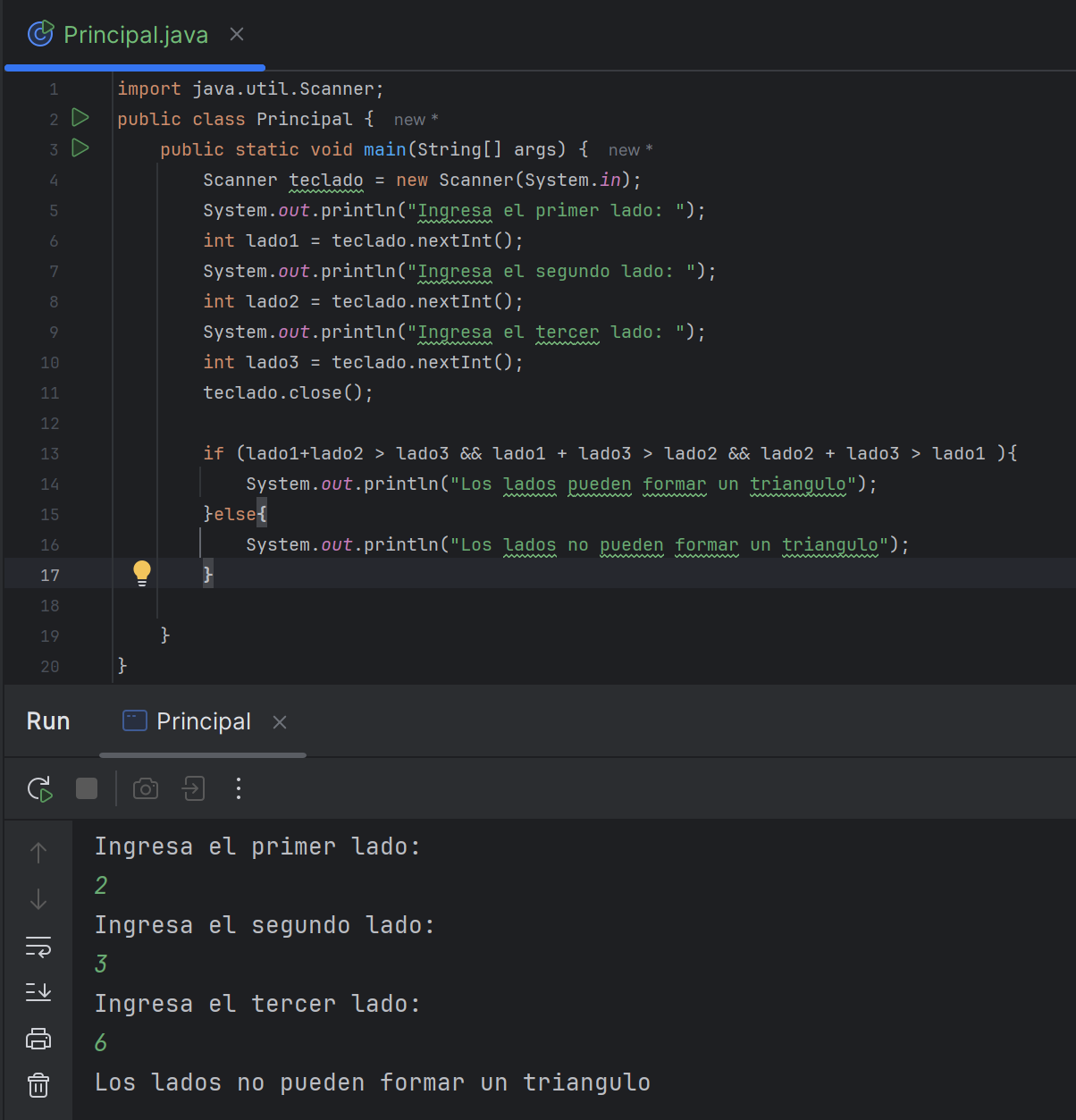
Task: Click the 'tercer' word on line 9
Action: [x=567, y=333]
